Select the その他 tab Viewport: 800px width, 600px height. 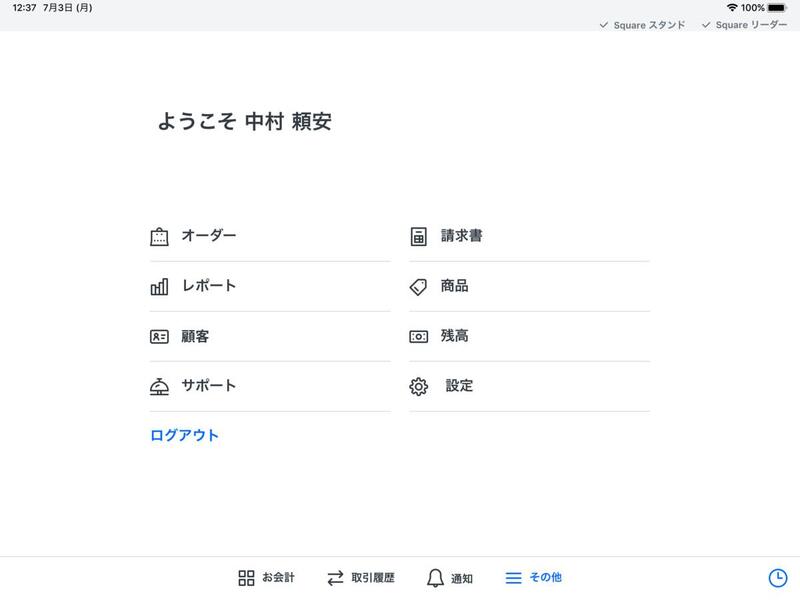(534, 577)
